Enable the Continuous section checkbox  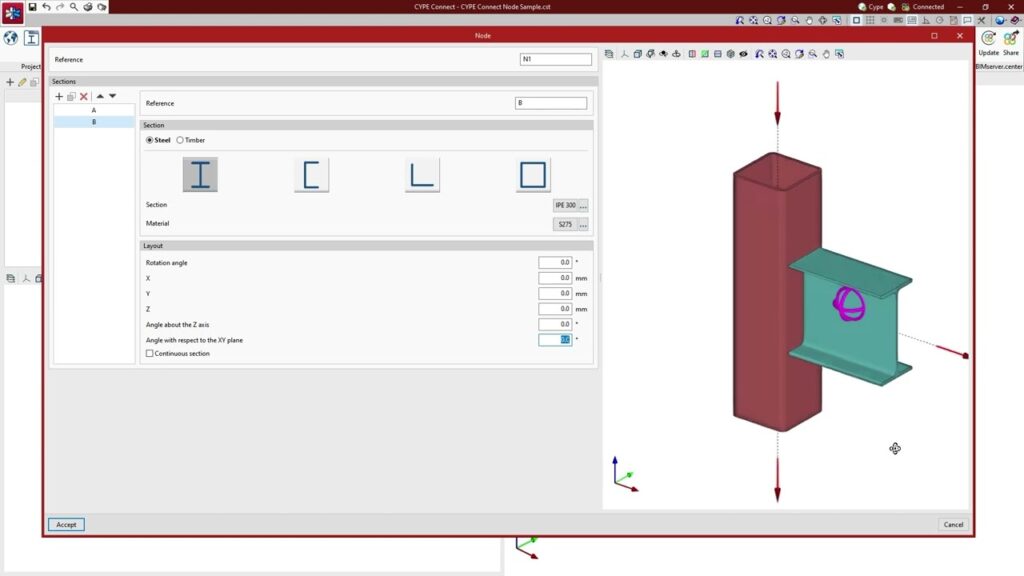[x=150, y=353]
